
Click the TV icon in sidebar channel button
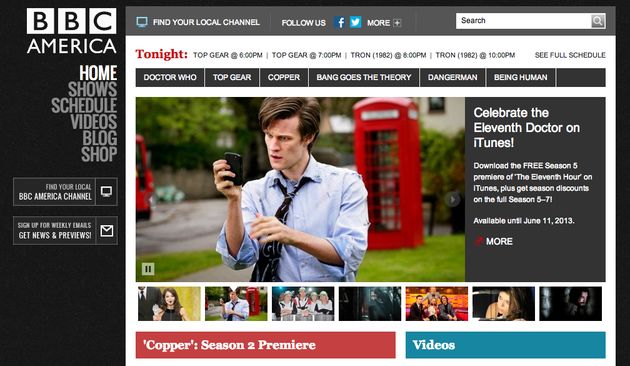coord(106,192)
